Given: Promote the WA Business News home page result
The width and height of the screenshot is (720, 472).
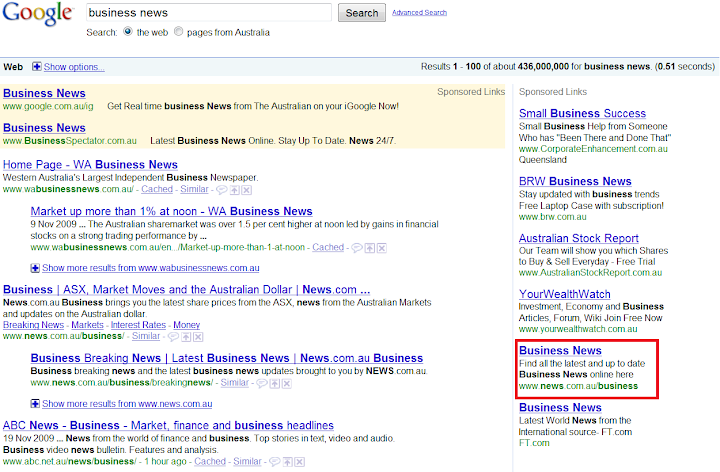Looking at the screenshot, I should pos(235,190).
